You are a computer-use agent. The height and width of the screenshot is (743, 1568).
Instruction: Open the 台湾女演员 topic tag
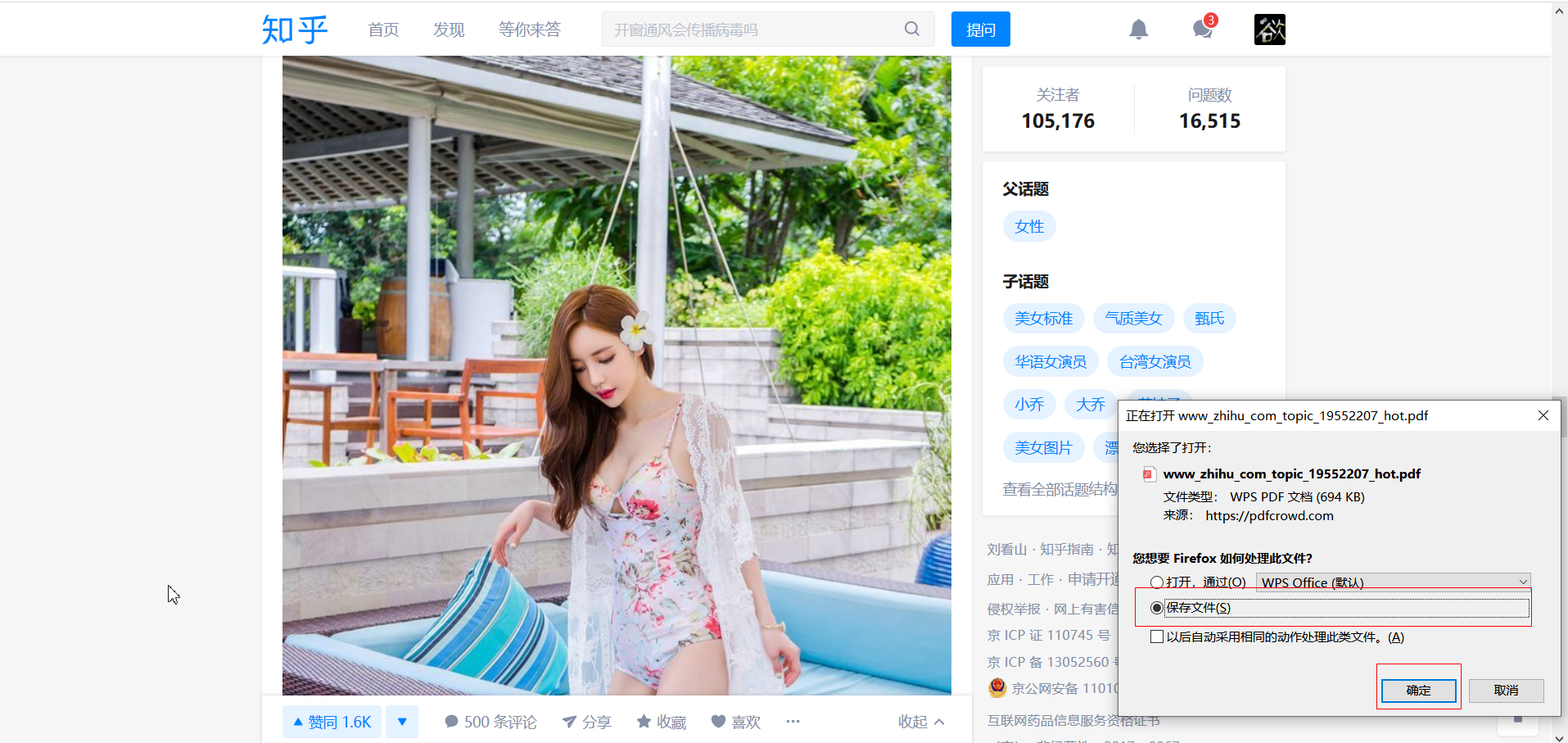coord(1155,362)
